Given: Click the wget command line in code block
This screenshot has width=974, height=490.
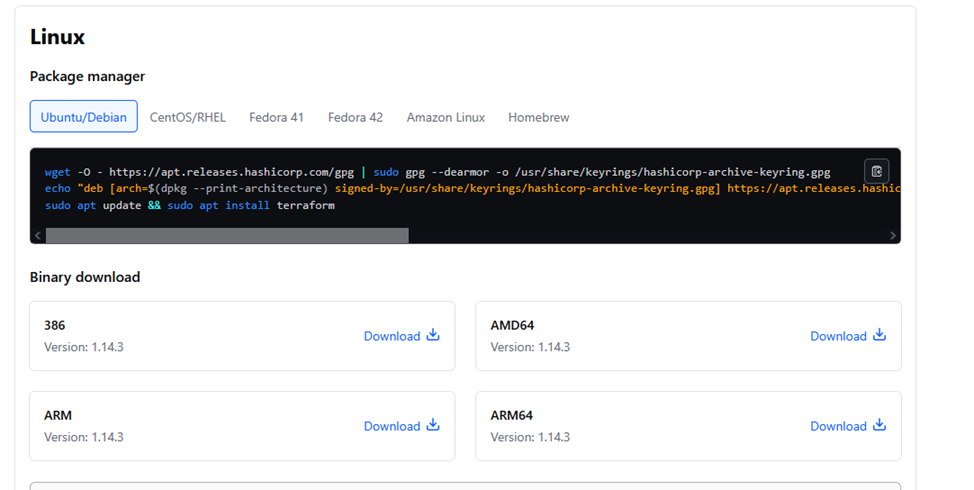Looking at the screenshot, I should tap(437, 172).
